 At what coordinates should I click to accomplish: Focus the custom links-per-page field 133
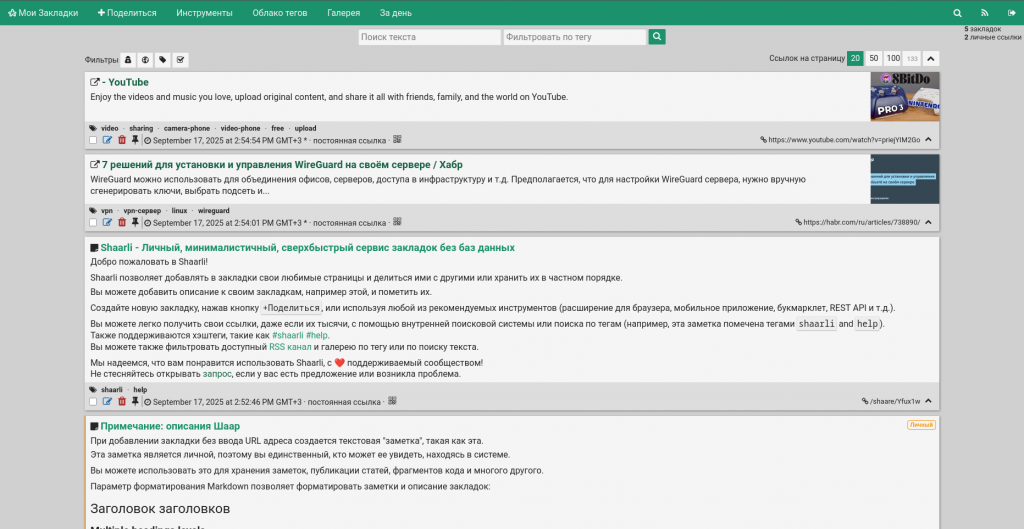912,59
